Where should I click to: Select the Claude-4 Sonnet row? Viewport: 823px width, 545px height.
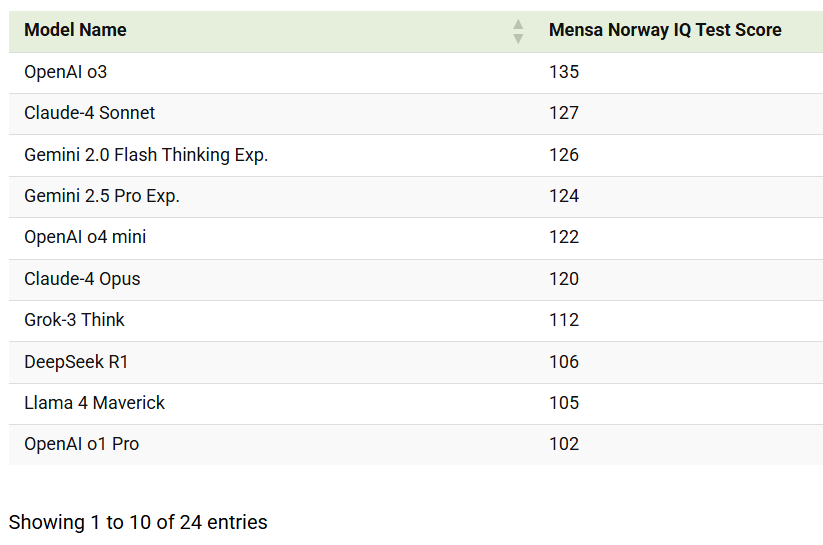[416, 114]
